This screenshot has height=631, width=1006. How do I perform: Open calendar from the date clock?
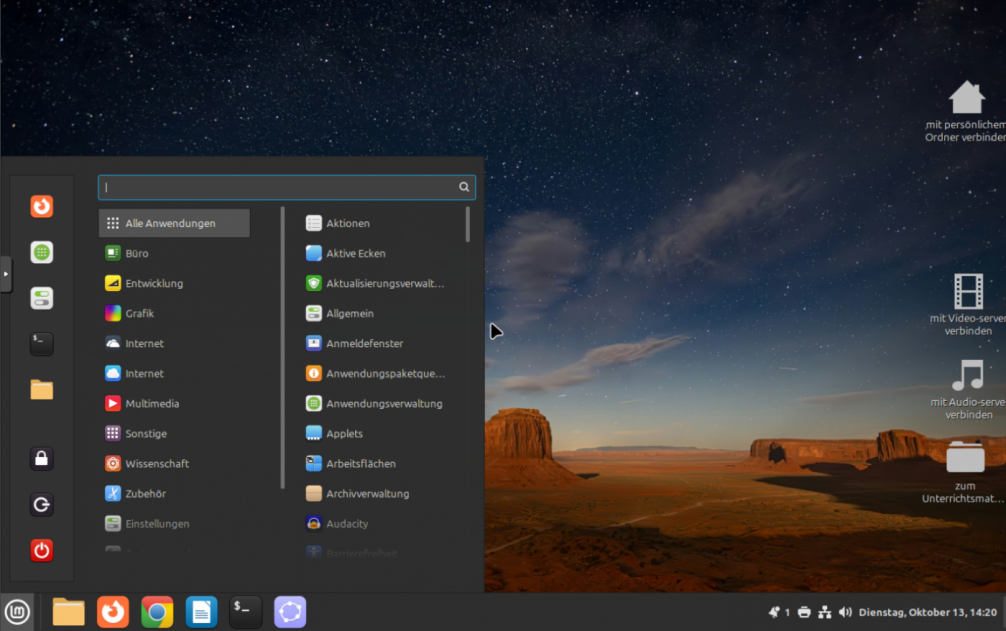tap(928, 612)
